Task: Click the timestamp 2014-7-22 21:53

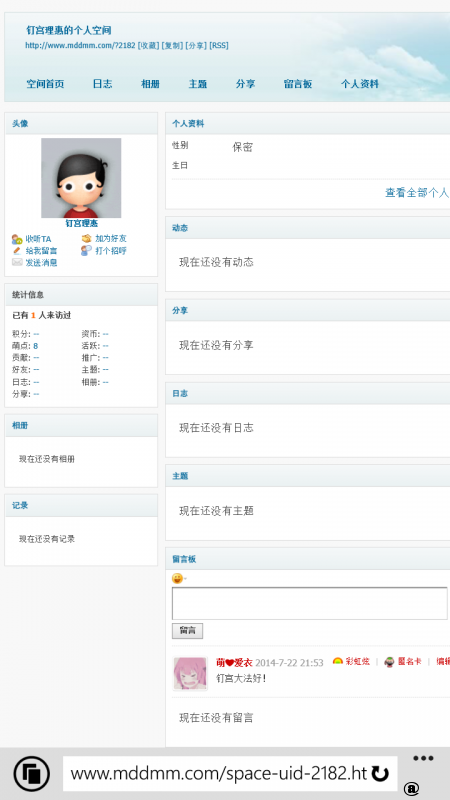Action: coord(289,663)
